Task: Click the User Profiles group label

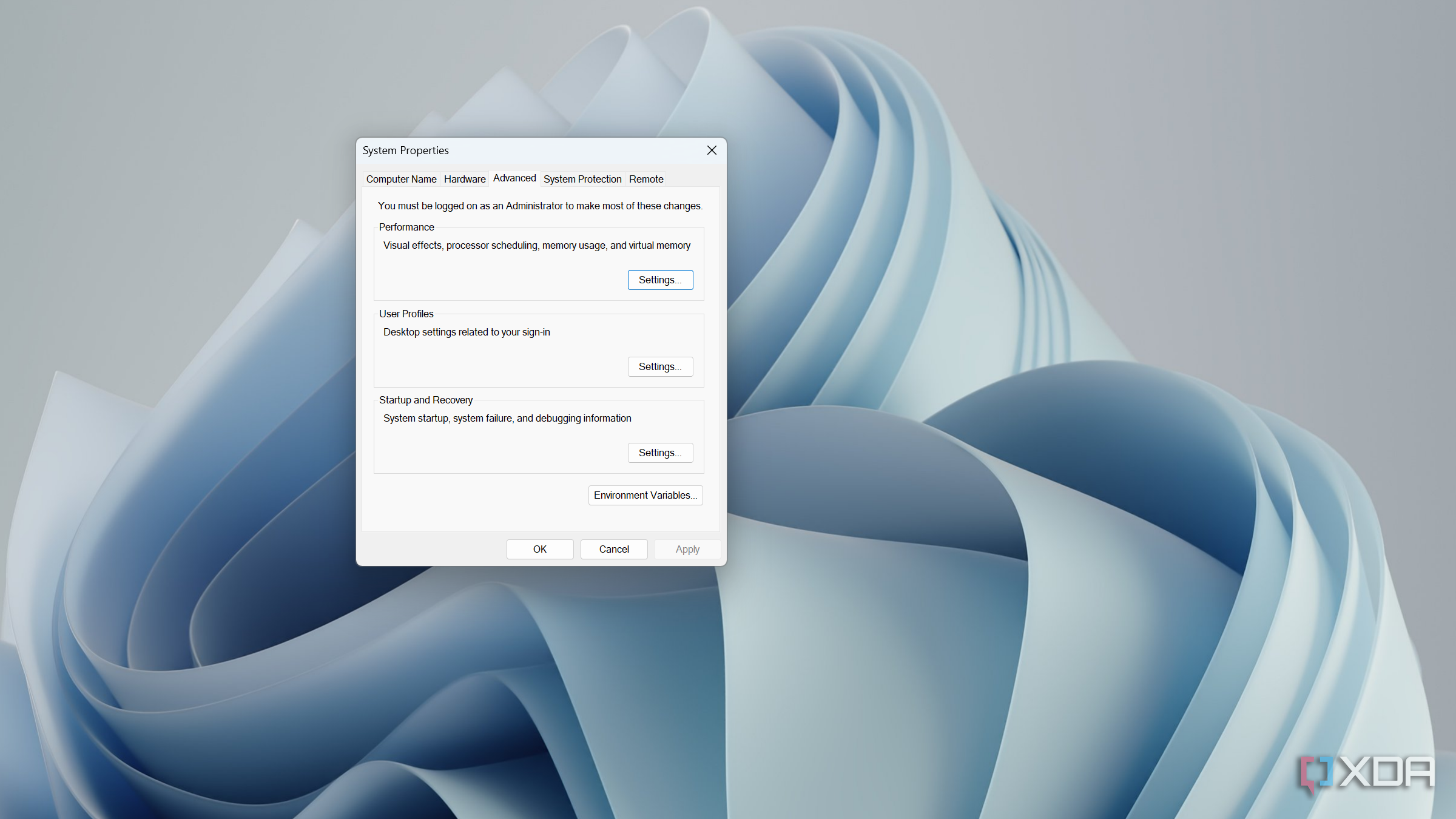Action: 406,314
